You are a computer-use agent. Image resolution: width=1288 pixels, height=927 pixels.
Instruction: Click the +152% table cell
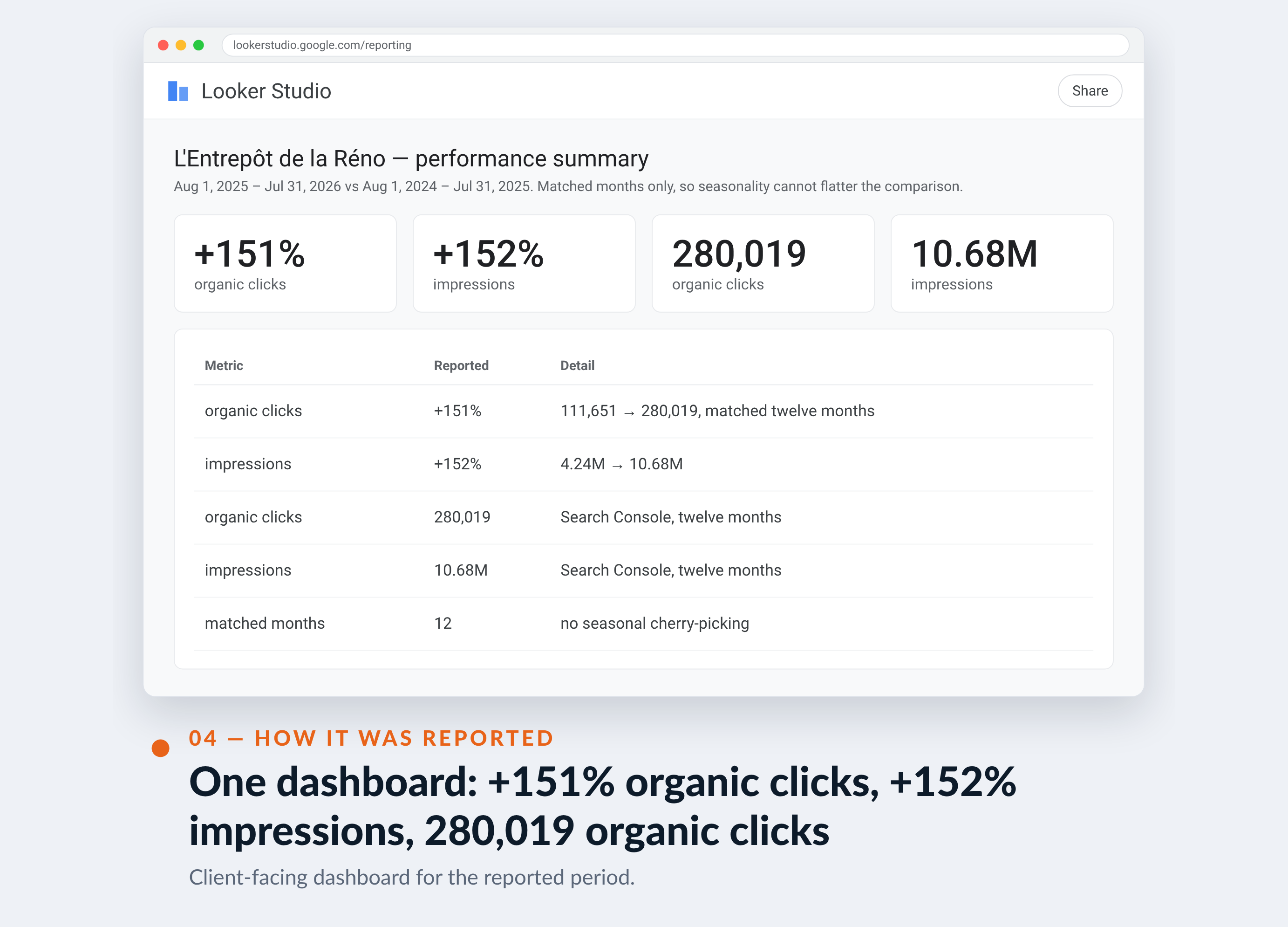coord(457,464)
